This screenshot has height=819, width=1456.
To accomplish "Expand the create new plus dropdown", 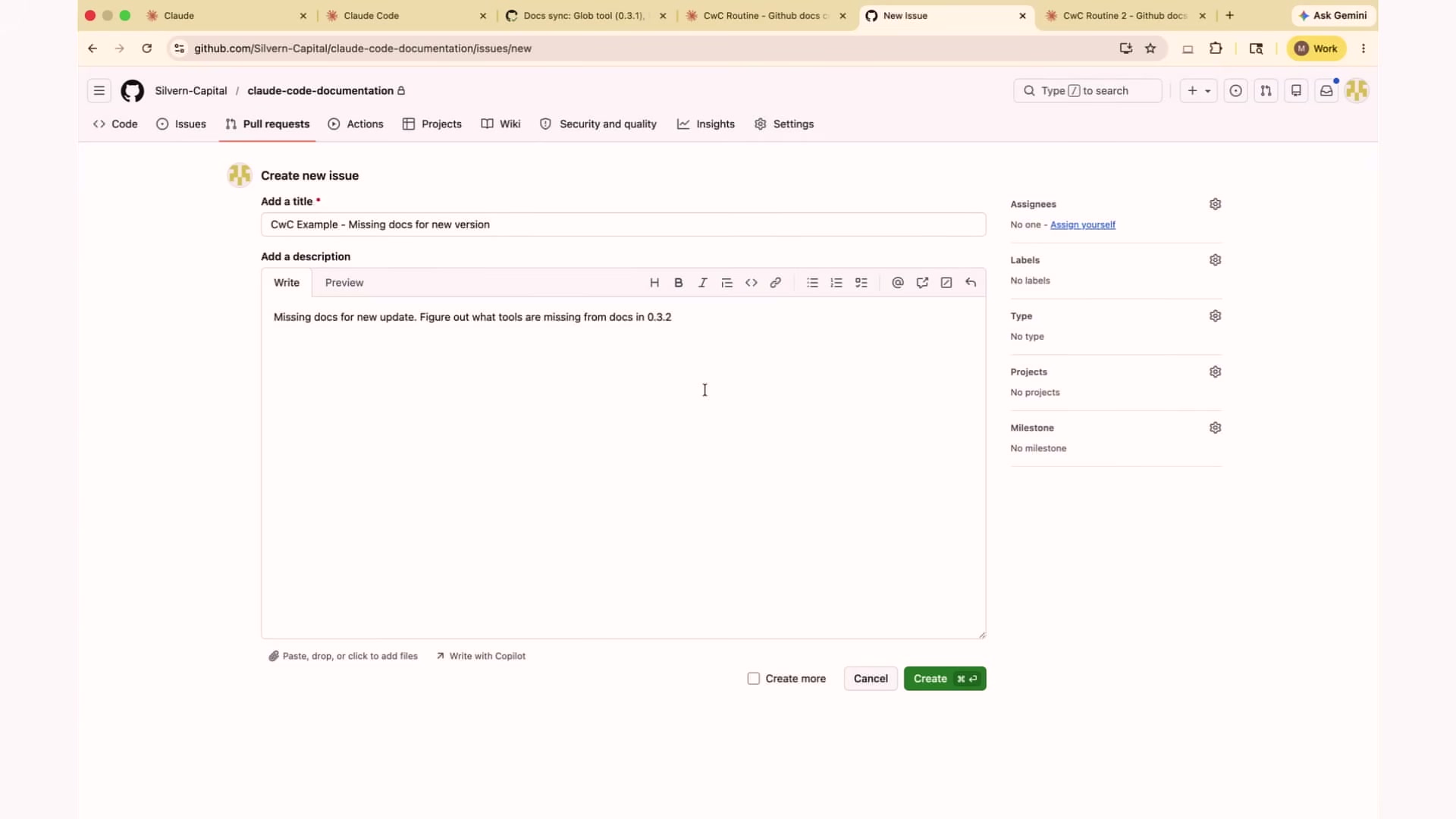I will [x=1199, y=91].
